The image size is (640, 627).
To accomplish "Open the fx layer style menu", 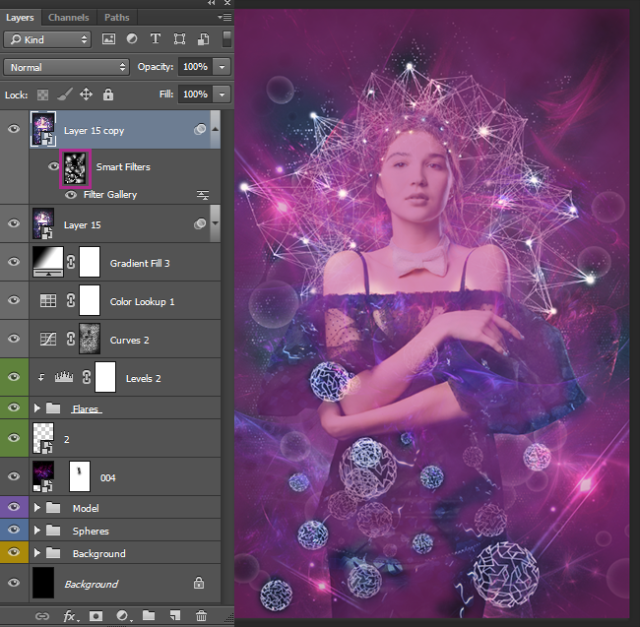I will tap(70, 616).
